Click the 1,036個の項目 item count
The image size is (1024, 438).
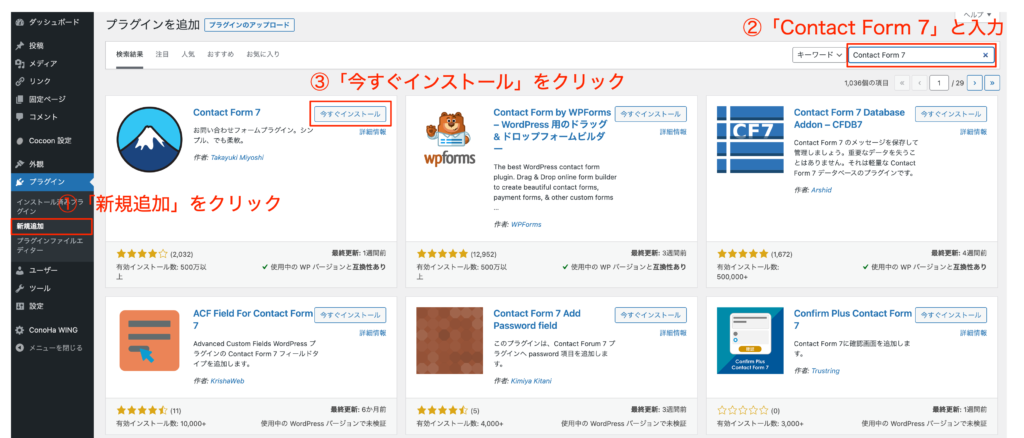866,83
